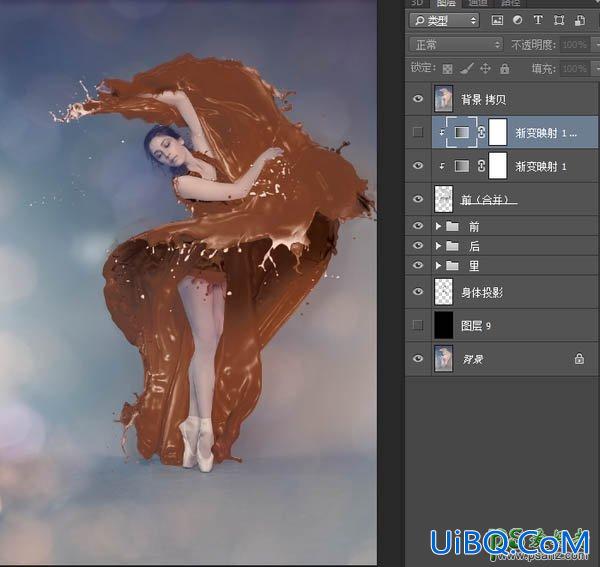This screenshot has width=600, height=567.
Task: Select 身体投影 layer thumbnail
Action: point(444,292)
